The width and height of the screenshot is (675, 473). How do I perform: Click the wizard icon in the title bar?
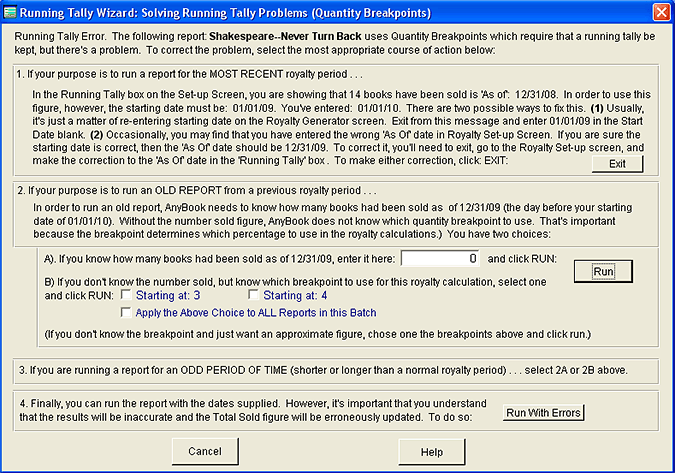pyautogui.click(x=12, y=11)
